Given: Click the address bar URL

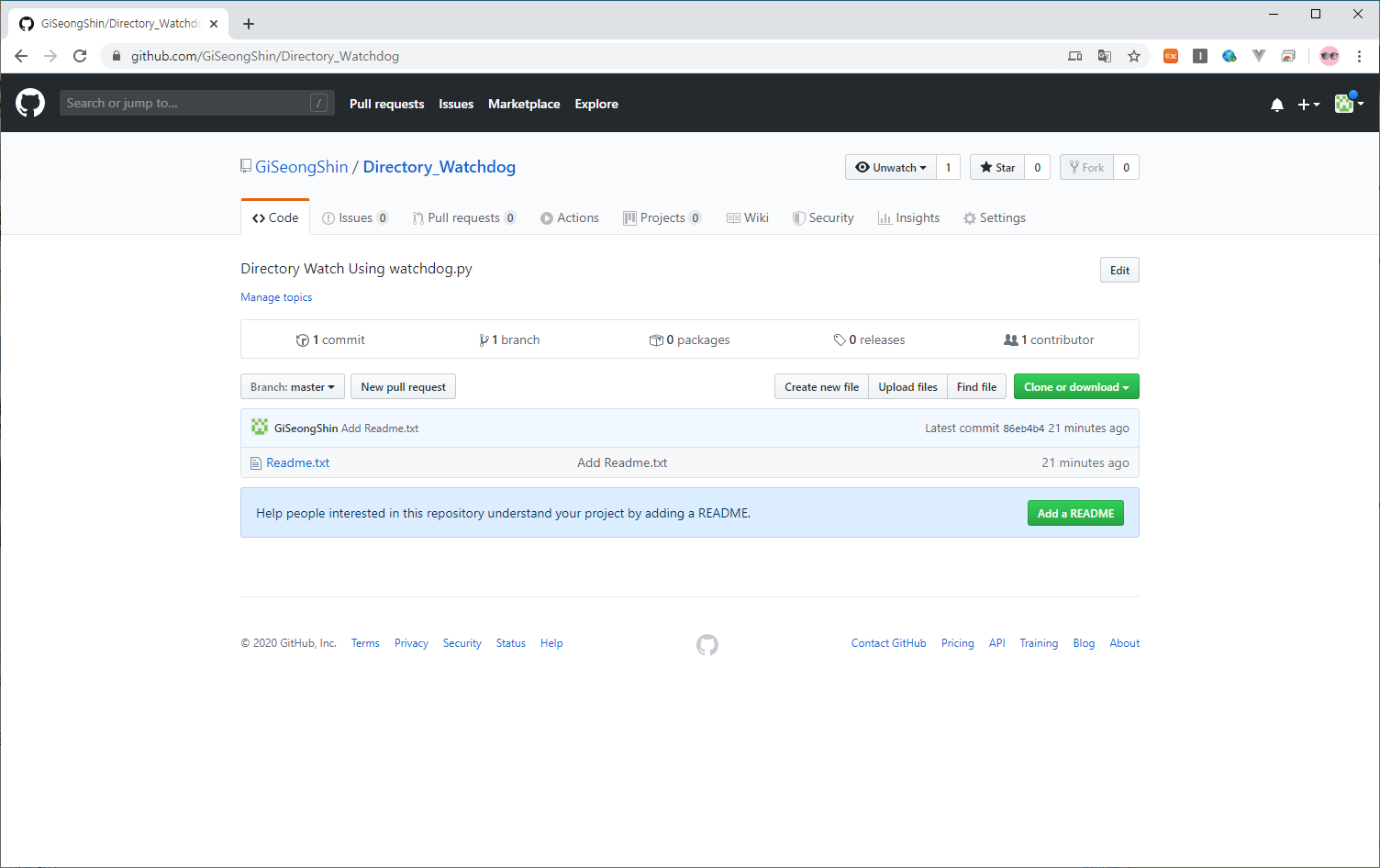Looking at the screenshot, I should 265,56.
